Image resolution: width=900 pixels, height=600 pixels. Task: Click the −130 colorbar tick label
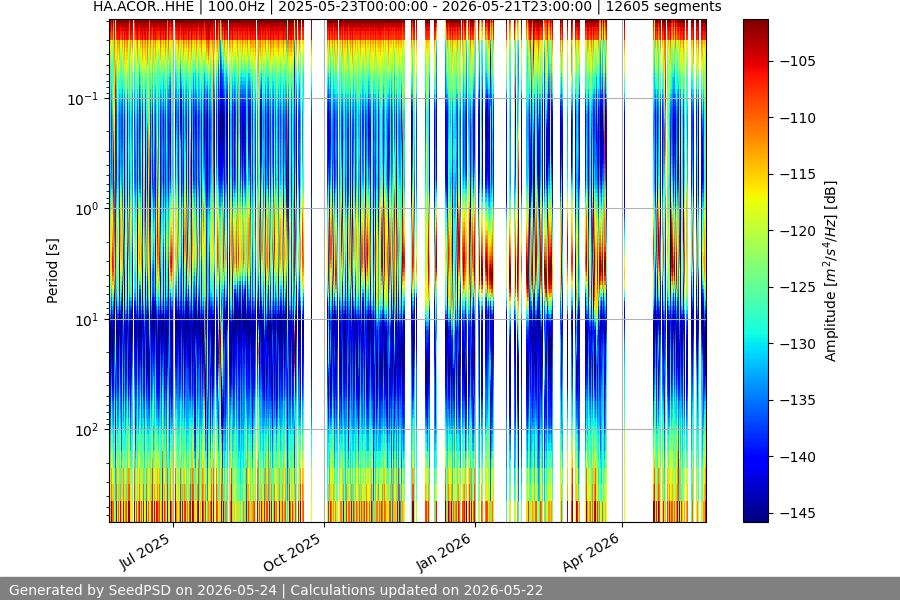coord(797,344)
